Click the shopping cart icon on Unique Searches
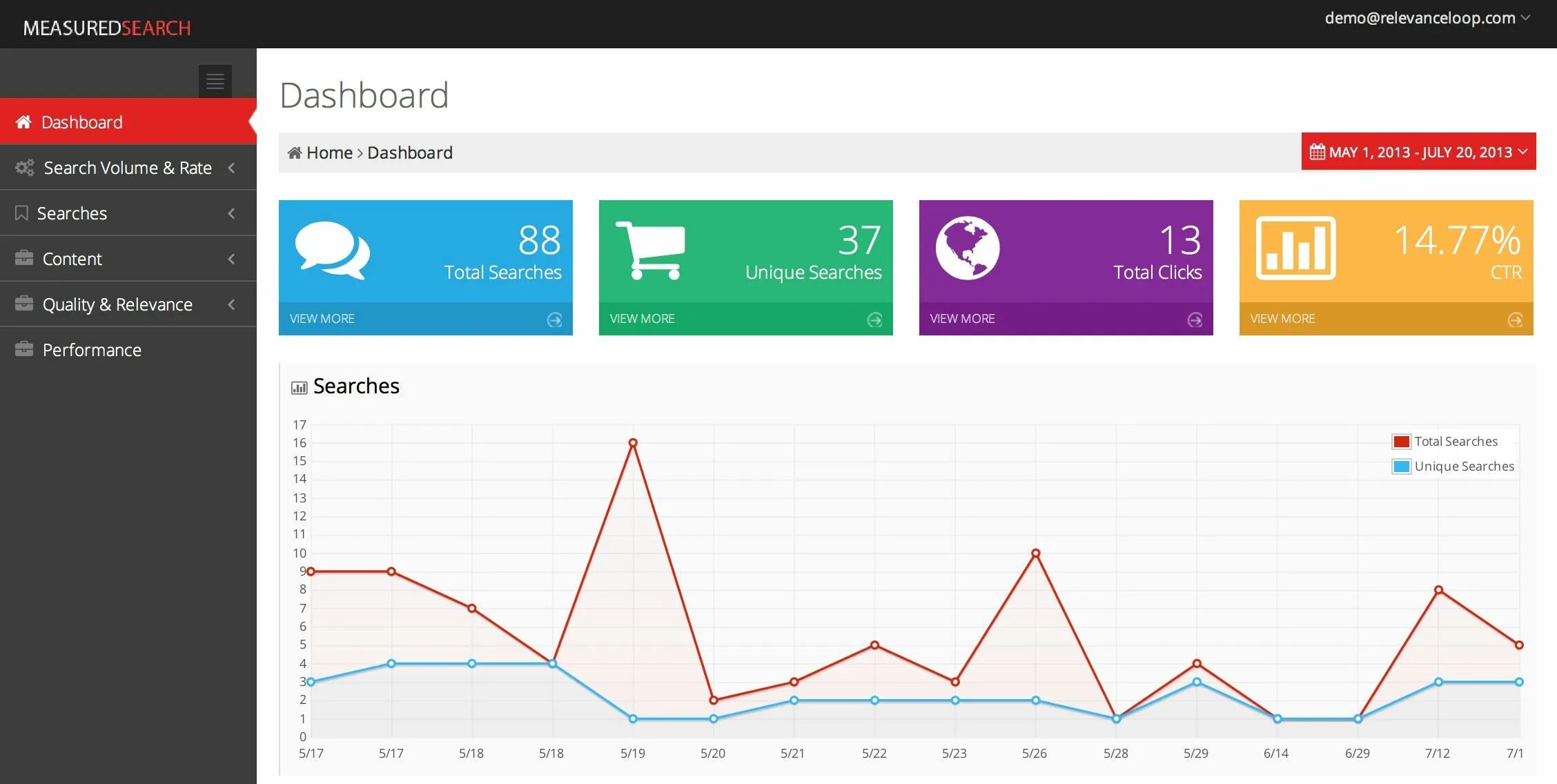This screenshot has width=1557, height=784. pos(650,251)
